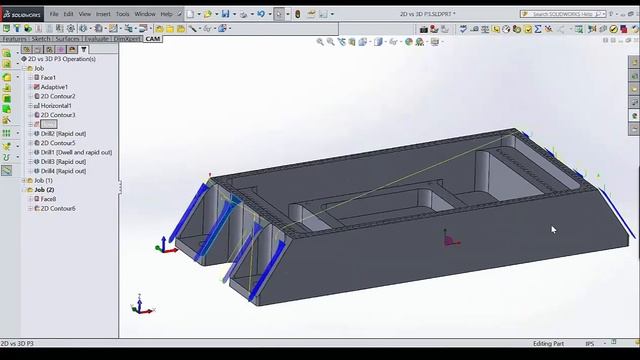Open the Select tool dropdown arrow

(x=288, y=14)
